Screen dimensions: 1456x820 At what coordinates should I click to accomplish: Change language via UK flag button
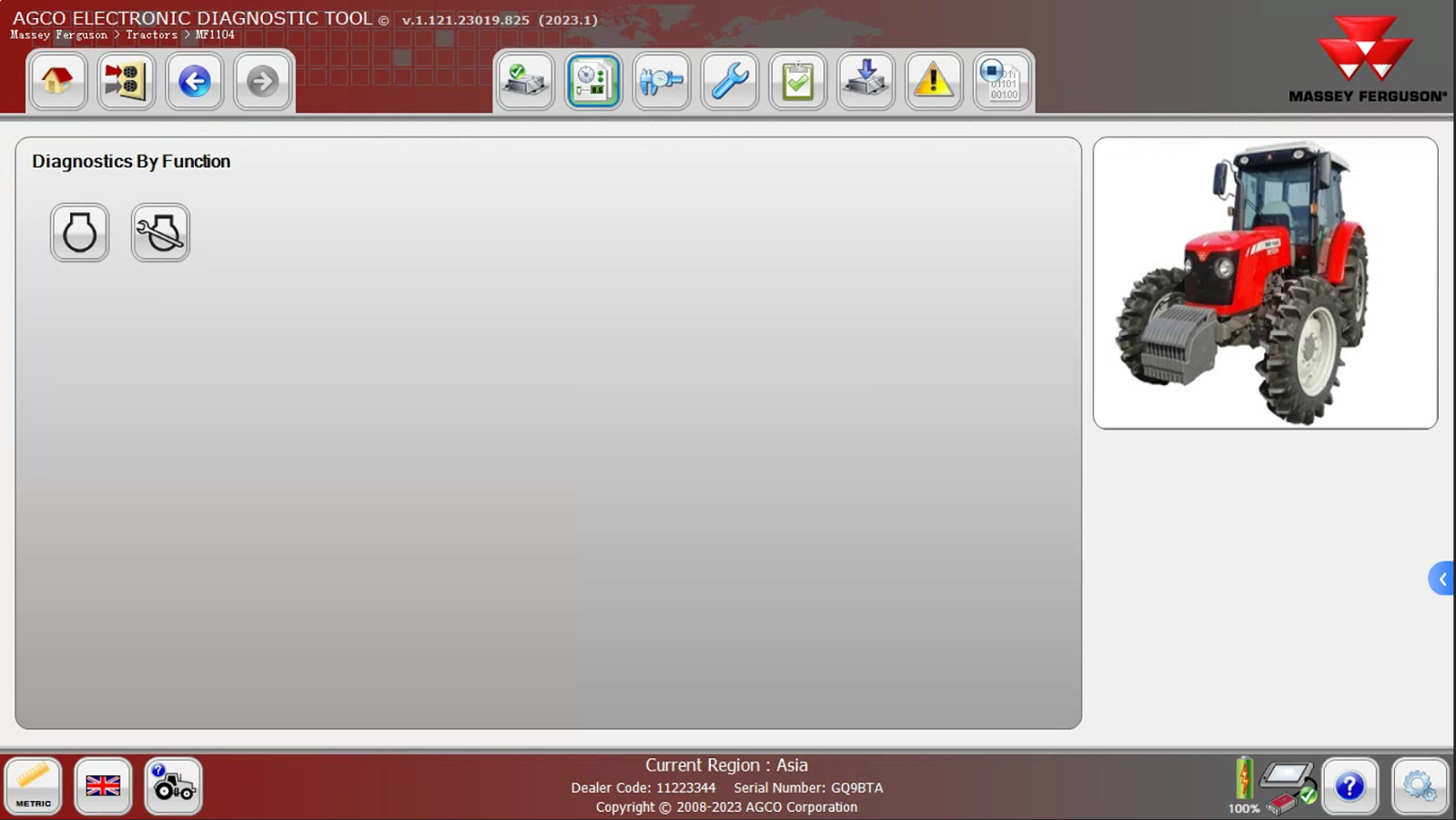coord(103,786)
